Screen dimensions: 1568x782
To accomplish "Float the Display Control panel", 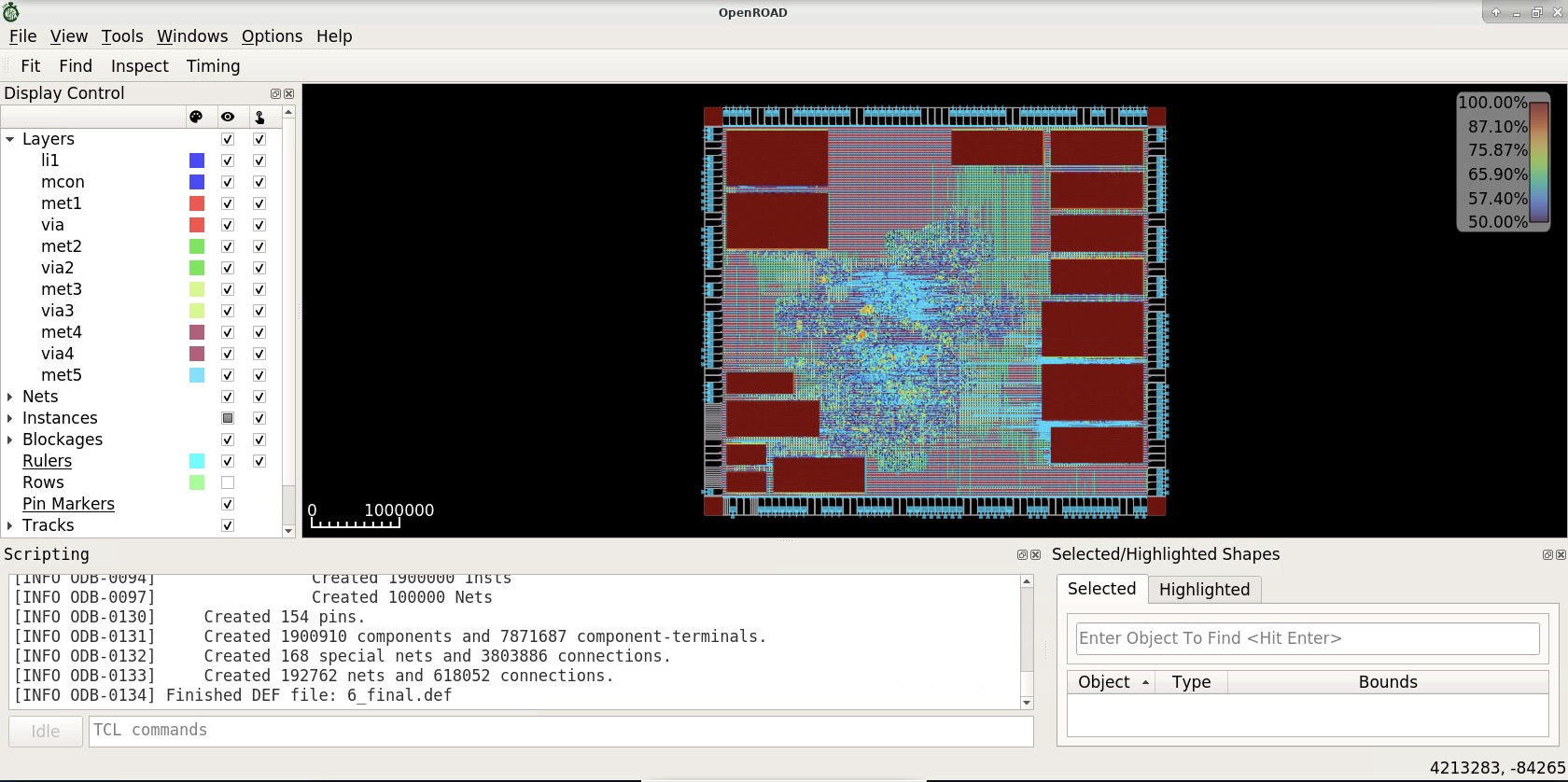I will tap(275, 93).
